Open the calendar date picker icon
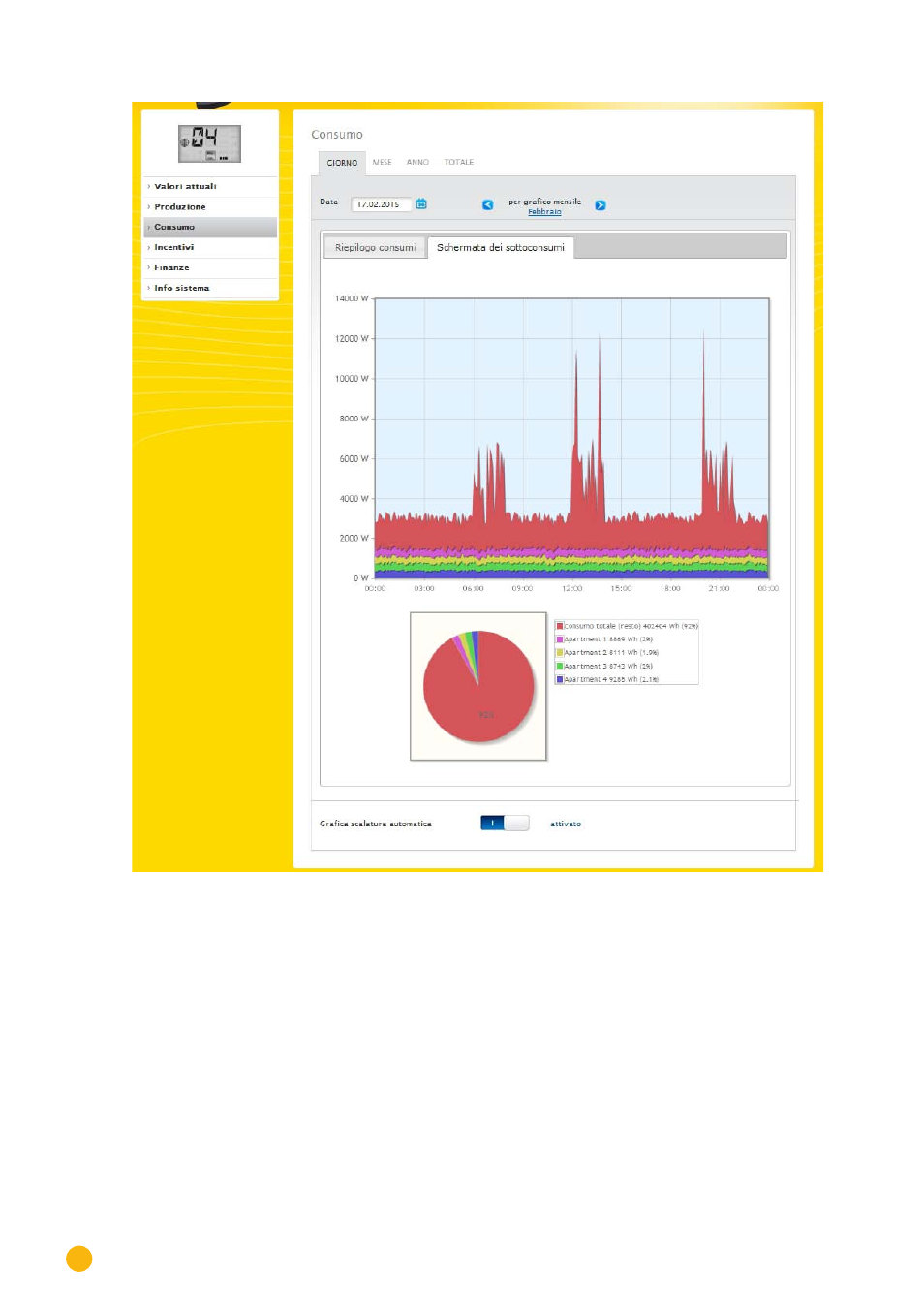Image resolution: width=924 pixels, height=1307 pixels. pos(421,203)
